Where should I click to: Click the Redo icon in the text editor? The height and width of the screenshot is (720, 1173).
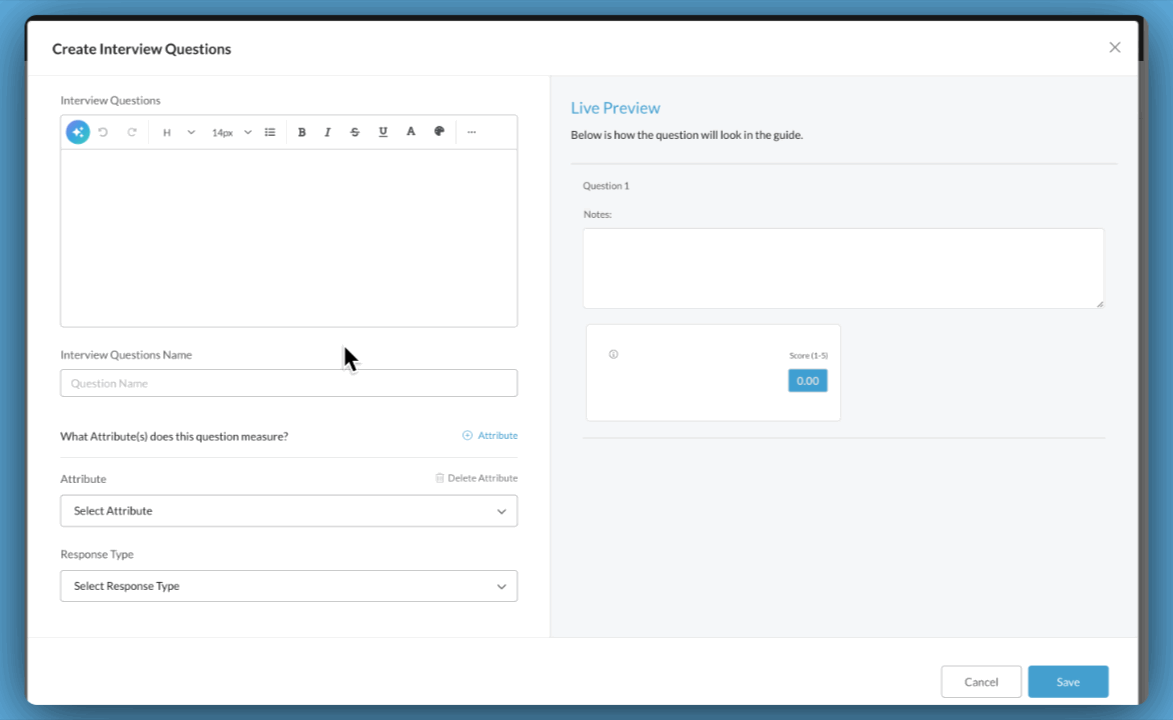[x=132, y=131]
